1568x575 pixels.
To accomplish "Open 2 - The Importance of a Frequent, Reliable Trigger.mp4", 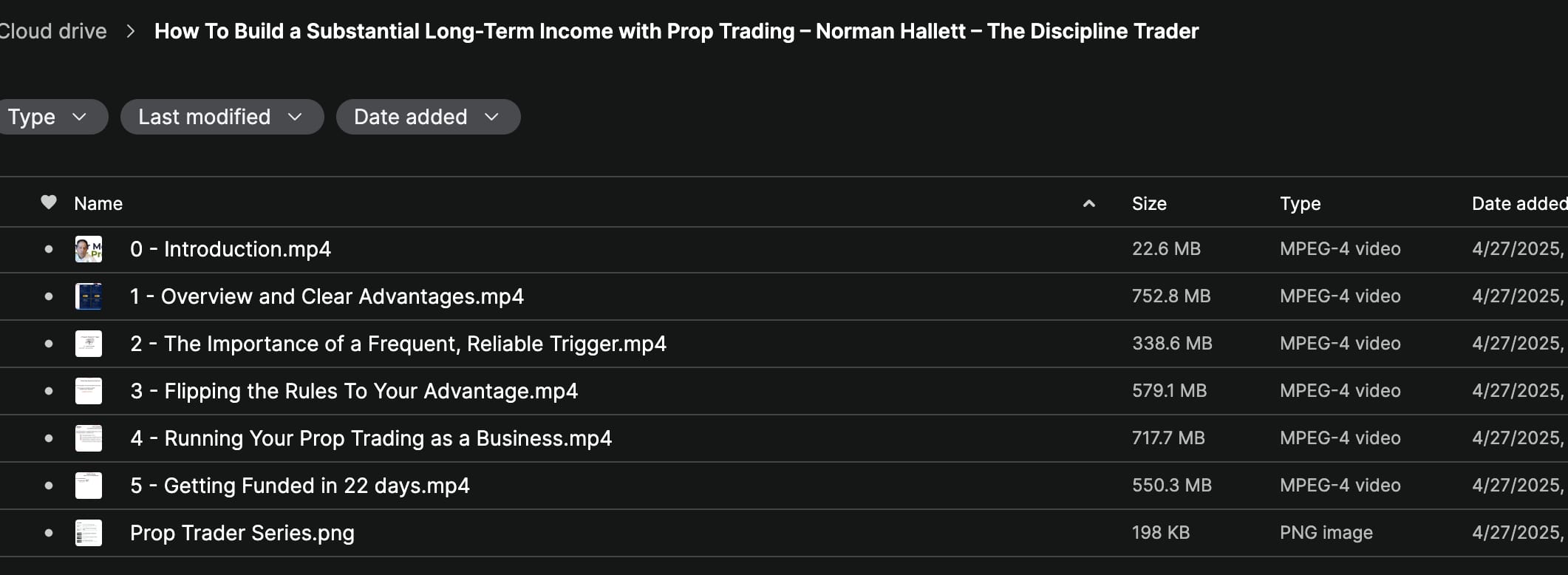I will pos(398,344).
